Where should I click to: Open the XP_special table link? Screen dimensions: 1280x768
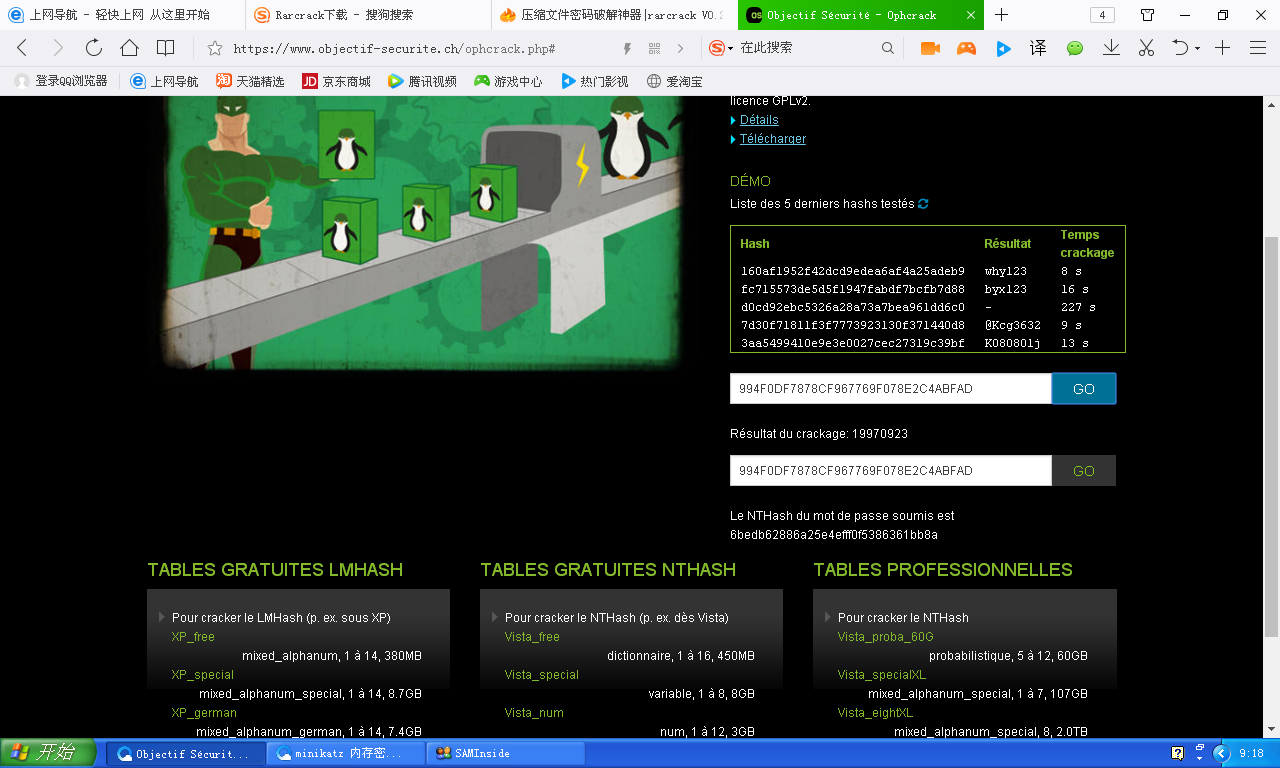(x=202, y=675)
